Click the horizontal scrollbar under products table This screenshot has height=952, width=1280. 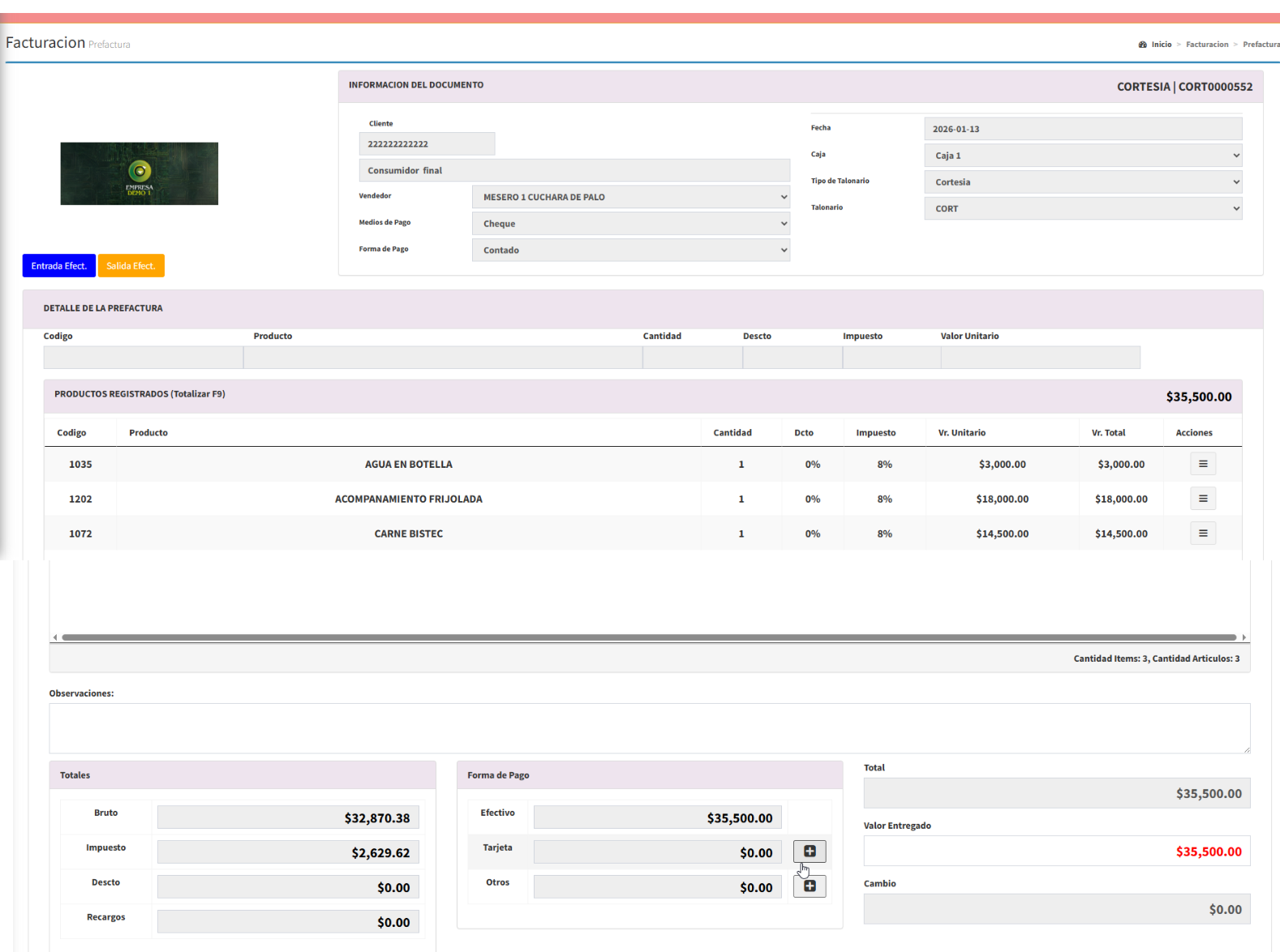[649, 637]
